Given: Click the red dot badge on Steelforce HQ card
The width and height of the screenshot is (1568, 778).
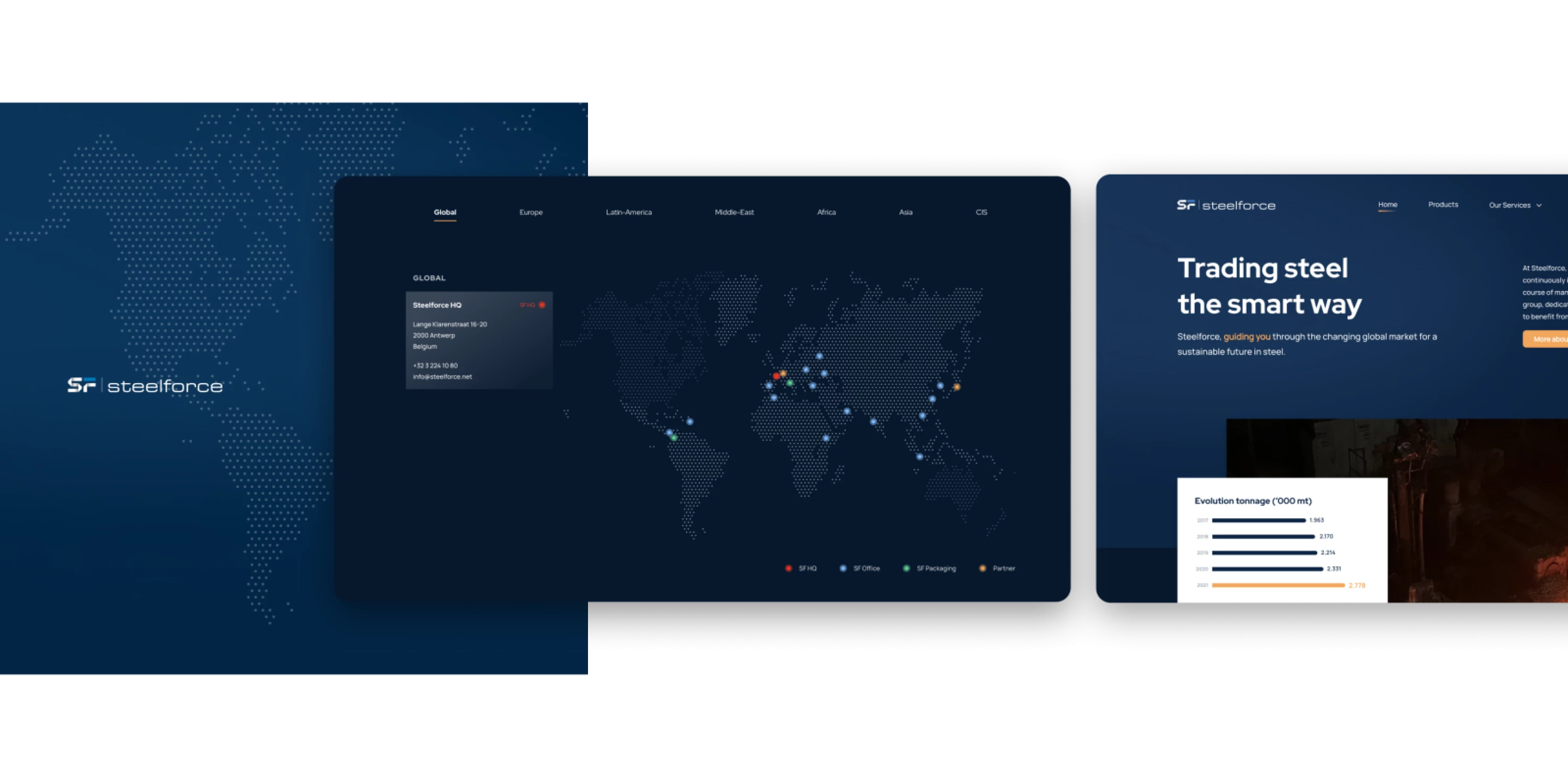Looking at the screenshot, I should (541, 305).
